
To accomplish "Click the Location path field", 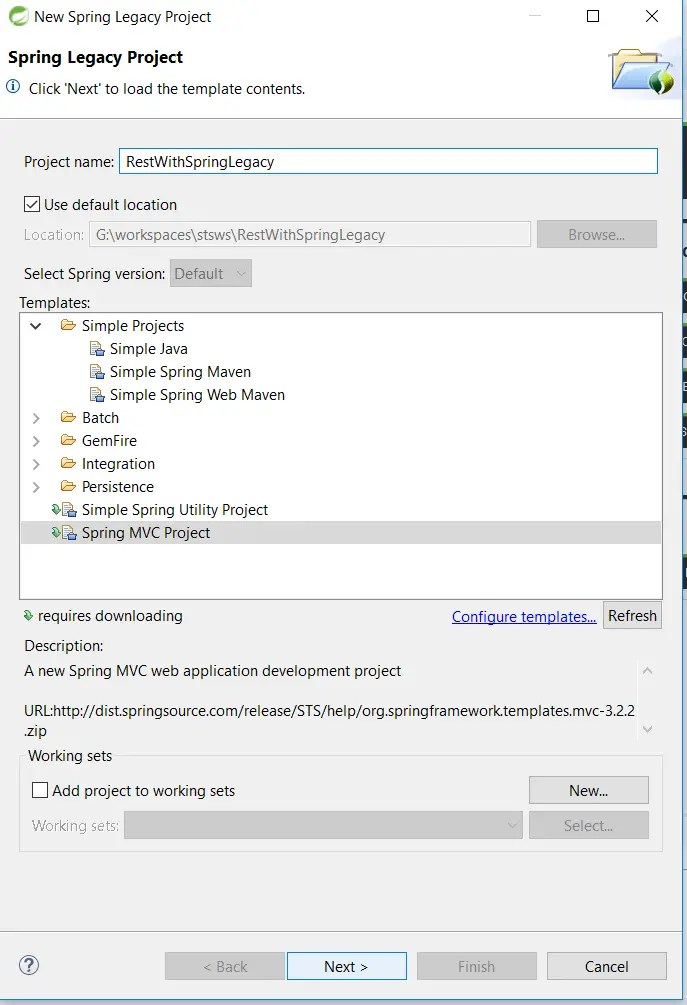I will (310, 235).
